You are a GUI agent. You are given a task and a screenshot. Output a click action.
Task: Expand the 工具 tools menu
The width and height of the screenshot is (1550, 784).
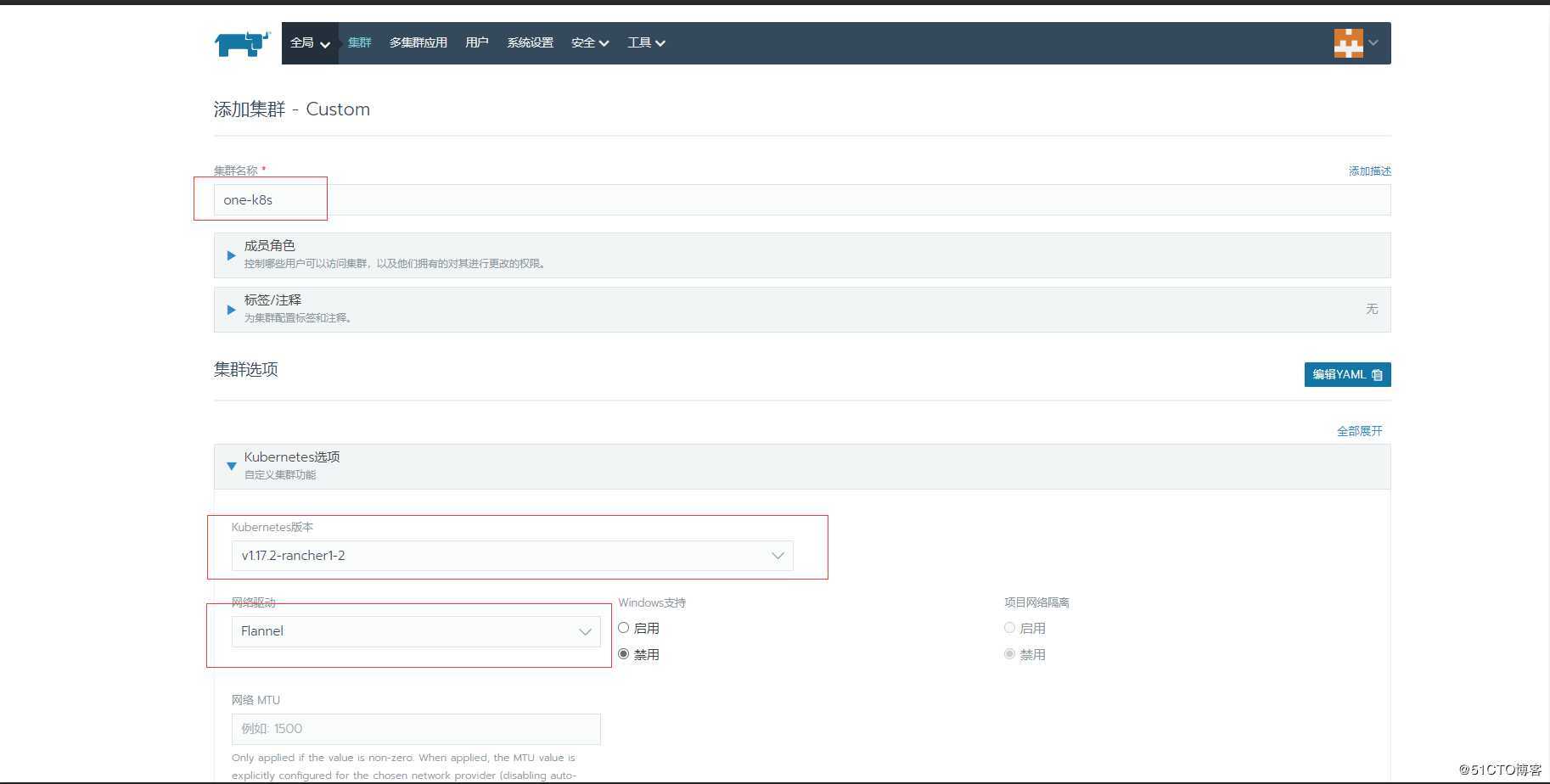pos(646,43)
